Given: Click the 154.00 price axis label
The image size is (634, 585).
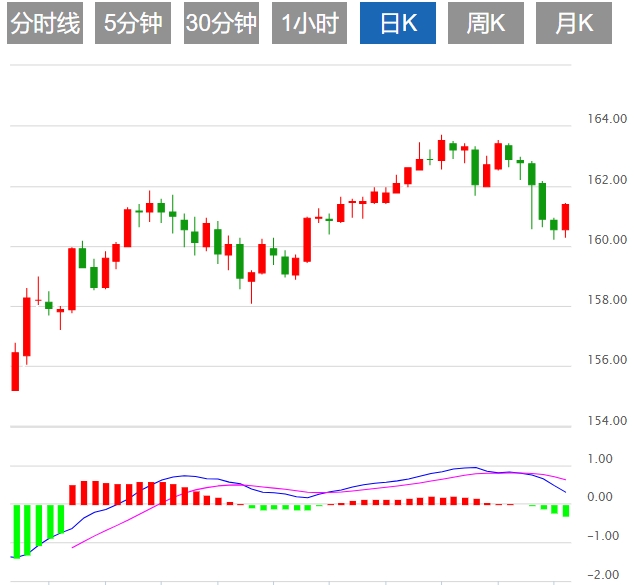Looking at the screenshot, I should (607, 420).
